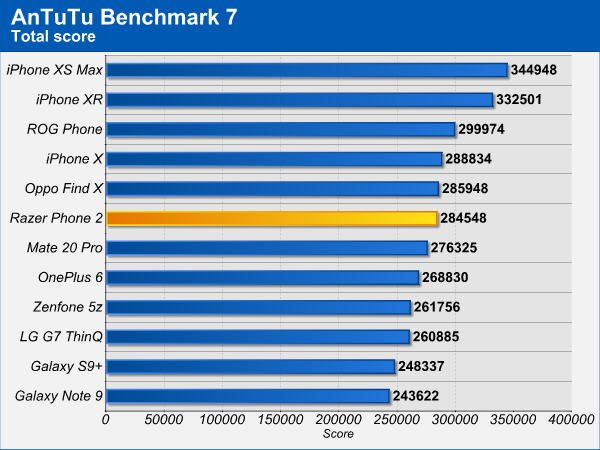Image resolution: width=600 pixels, height=450 pixels.
Task: Click the 50000 axis tick label
Action: [164, 419]
